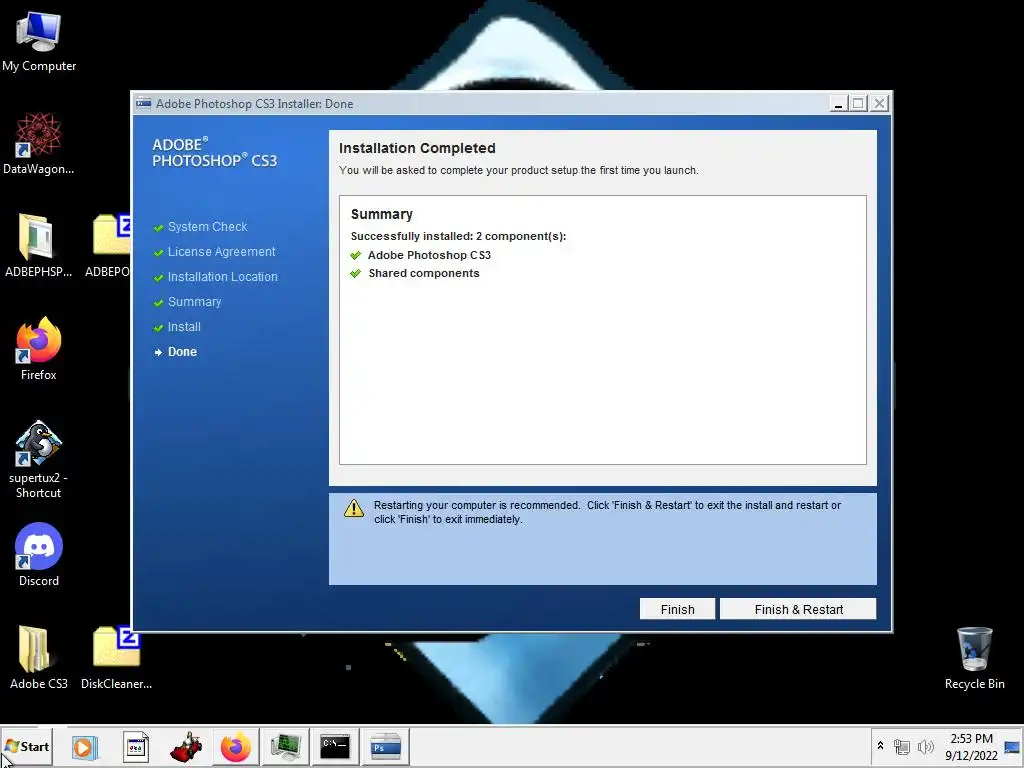1024x768 pixels.
Task: Click the show desktop icon beside clock
Action: [x=1012, y=746]
